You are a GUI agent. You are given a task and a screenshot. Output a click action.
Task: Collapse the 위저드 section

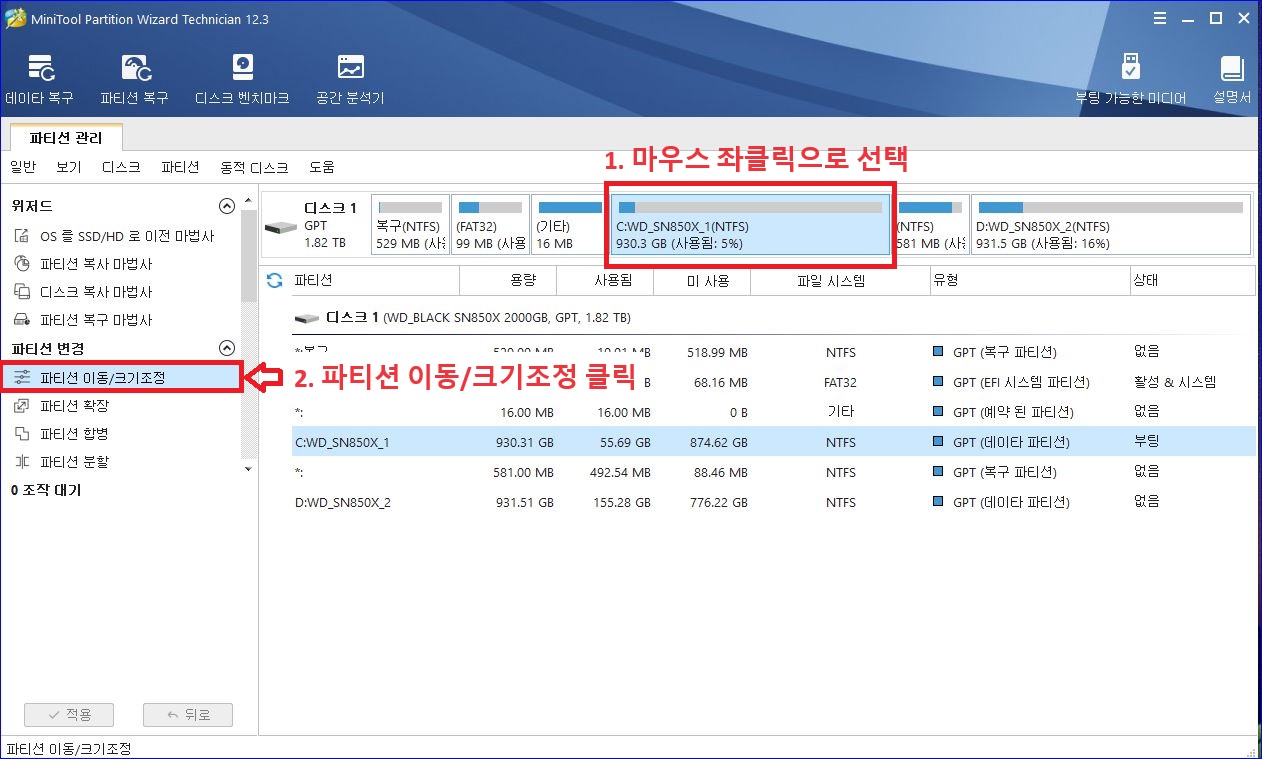click(x=227, y=206)
